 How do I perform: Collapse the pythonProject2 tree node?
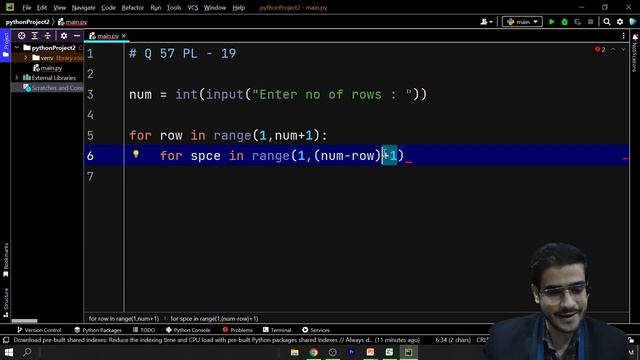(x=17, y=48)
